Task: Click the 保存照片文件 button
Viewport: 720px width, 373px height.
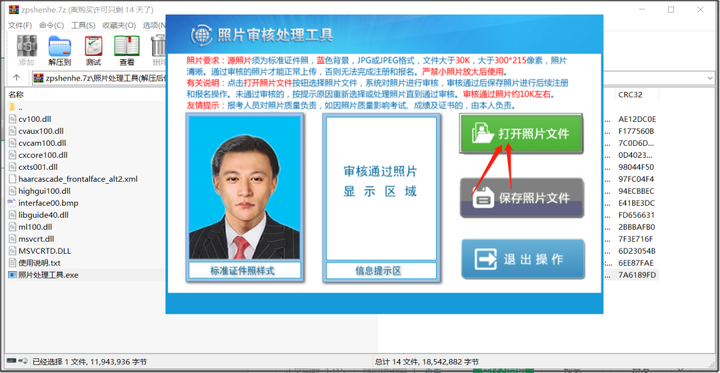Action: 522,198
